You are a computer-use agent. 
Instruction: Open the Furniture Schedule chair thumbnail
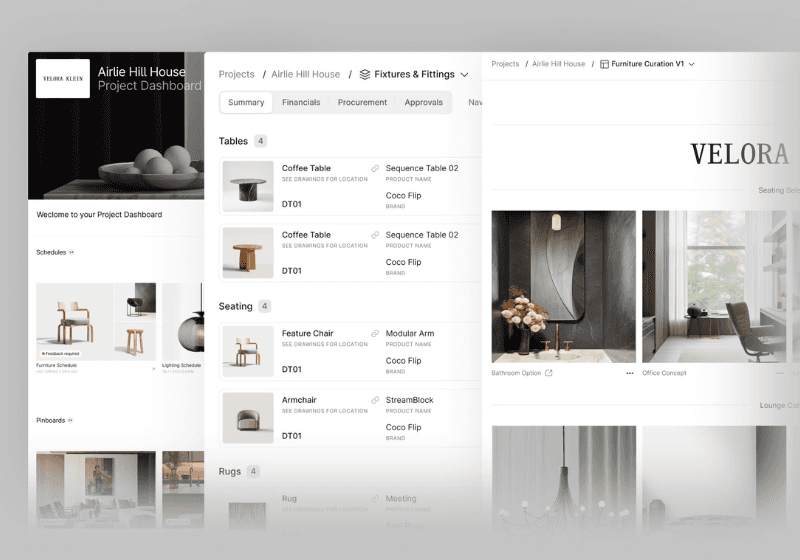pyautogui.click(x=74, y=322)
